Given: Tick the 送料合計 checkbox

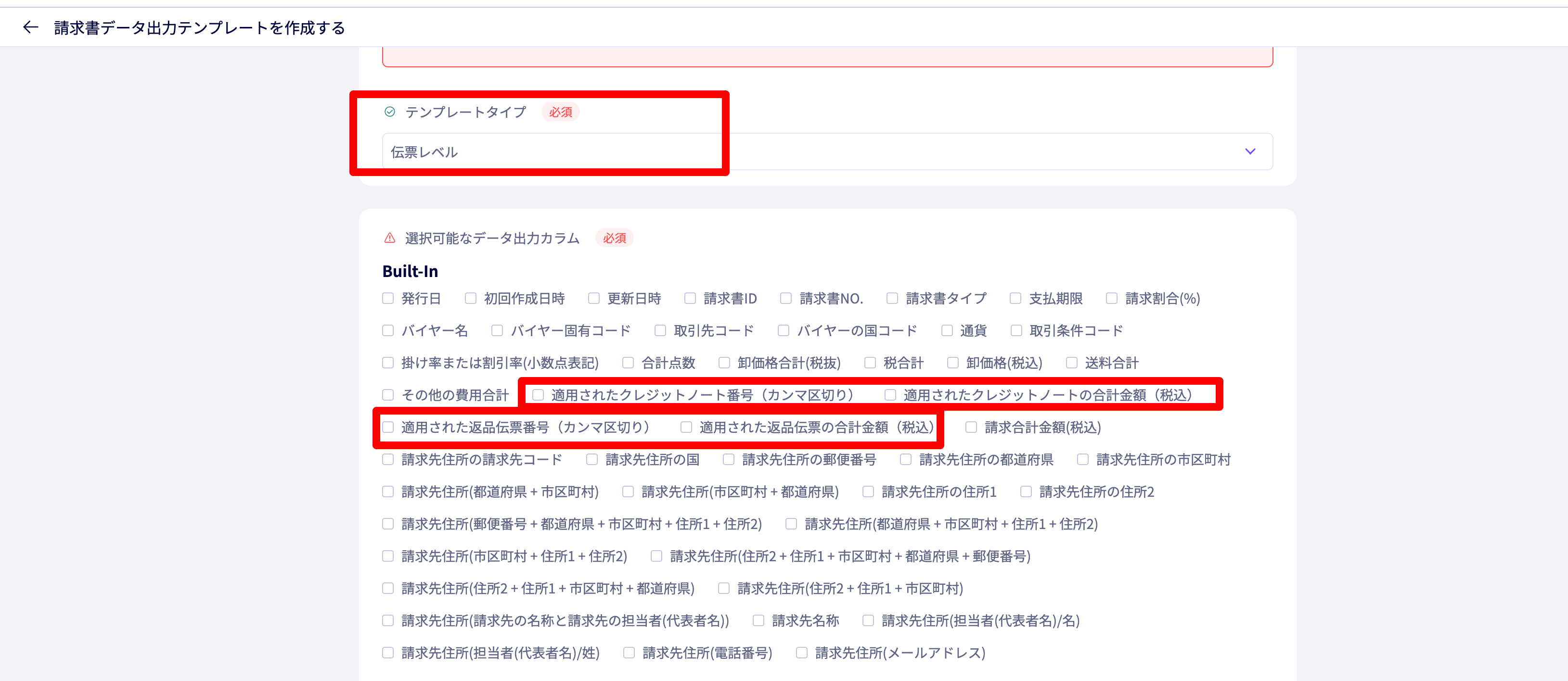Looking at the screenshot, I should tap(1072, 363).
